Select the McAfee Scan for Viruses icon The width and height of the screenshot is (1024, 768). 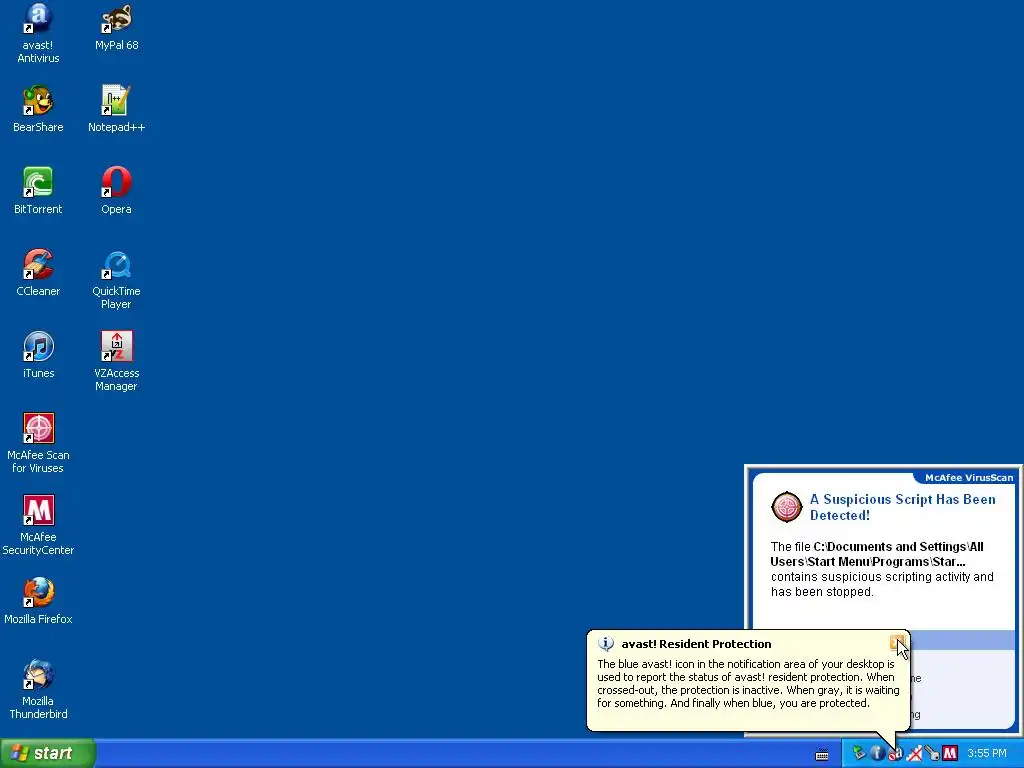[38, 443]
